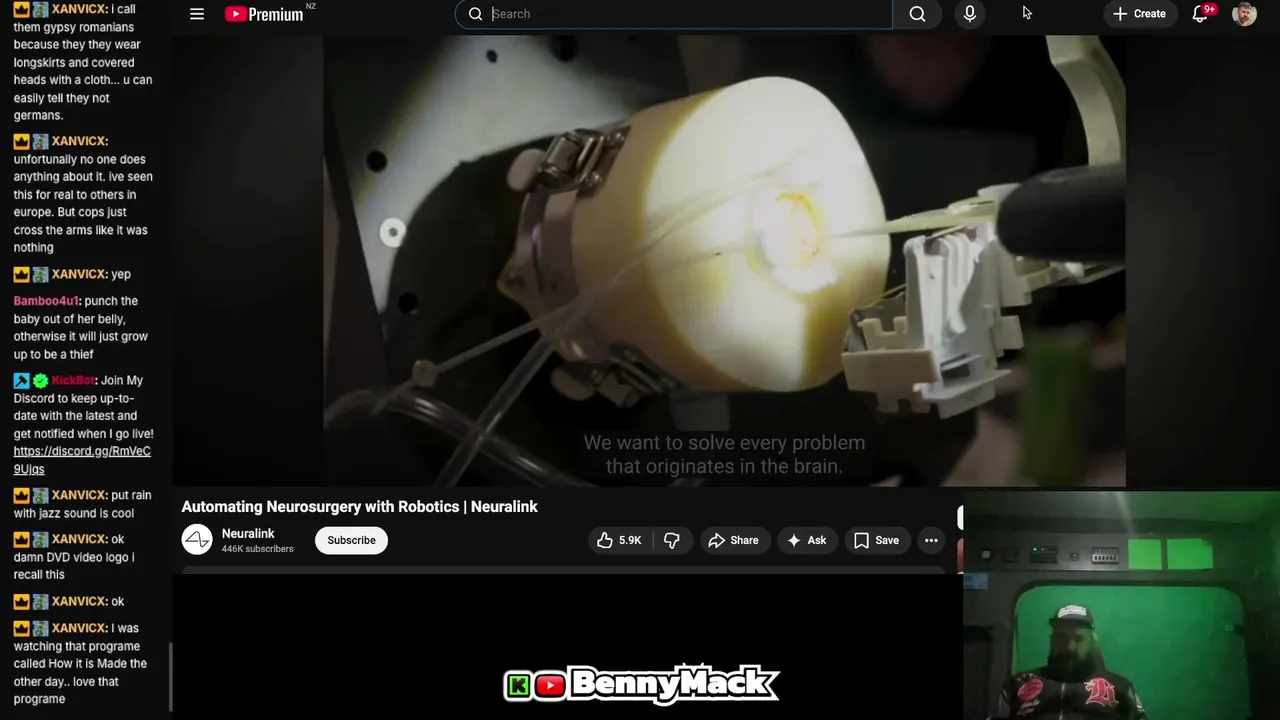Ask about this video

click(x=807, y=540)
